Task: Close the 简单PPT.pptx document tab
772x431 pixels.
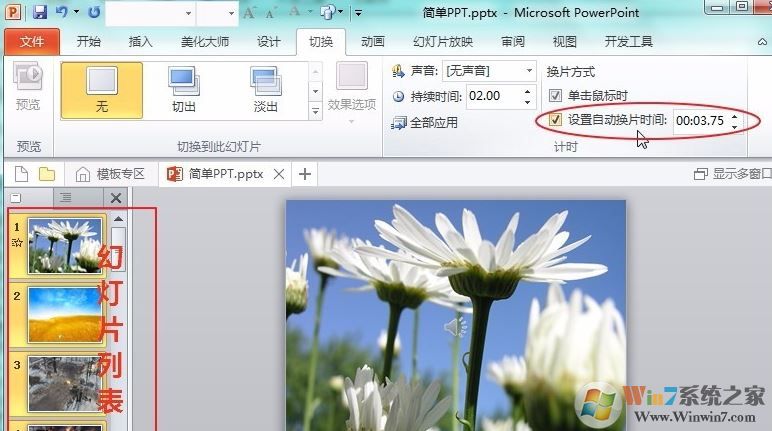Action: point(279,174)
